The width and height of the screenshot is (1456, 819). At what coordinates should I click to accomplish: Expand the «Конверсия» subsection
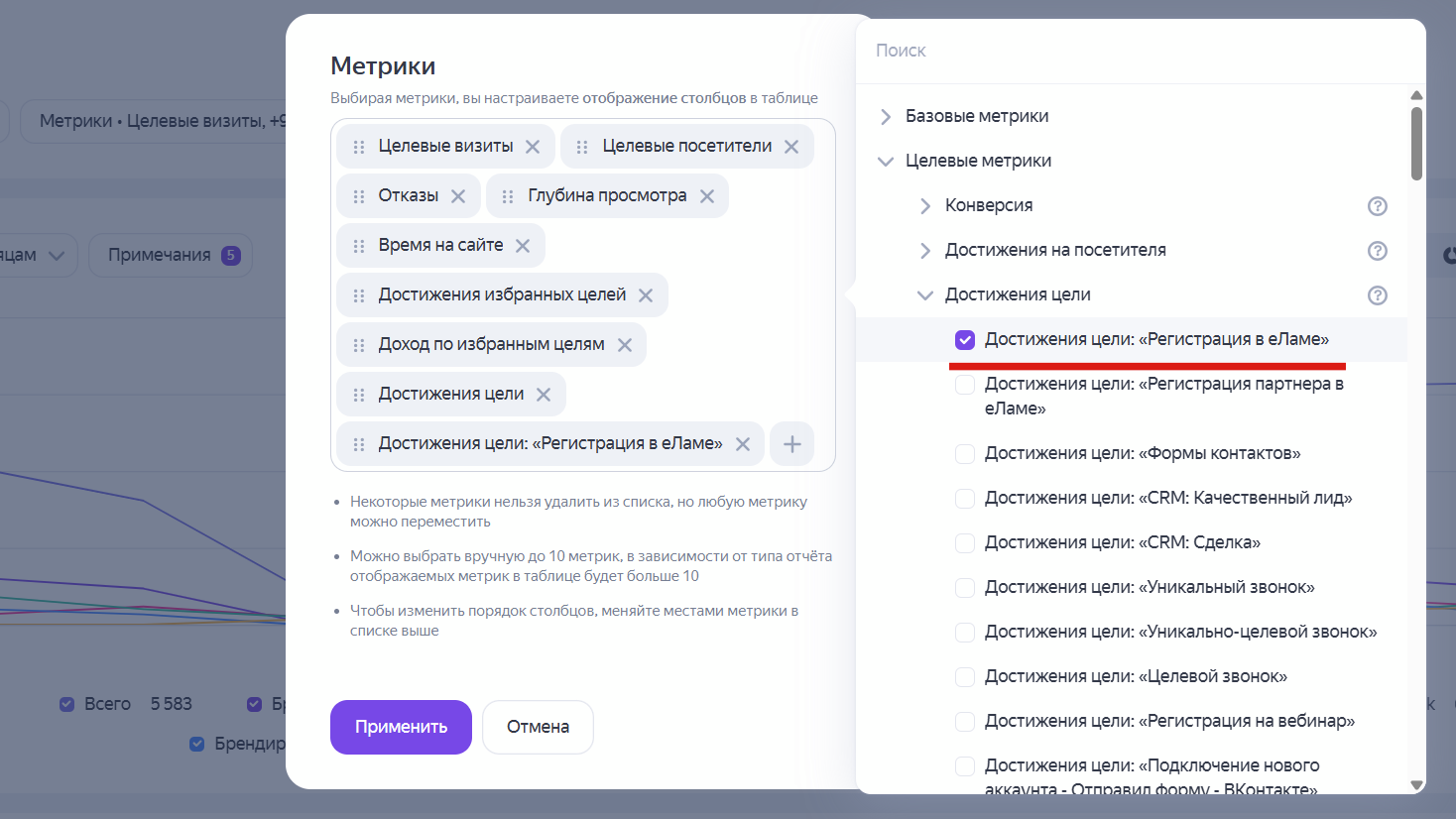pyautogui.click(x=923, y=205)
